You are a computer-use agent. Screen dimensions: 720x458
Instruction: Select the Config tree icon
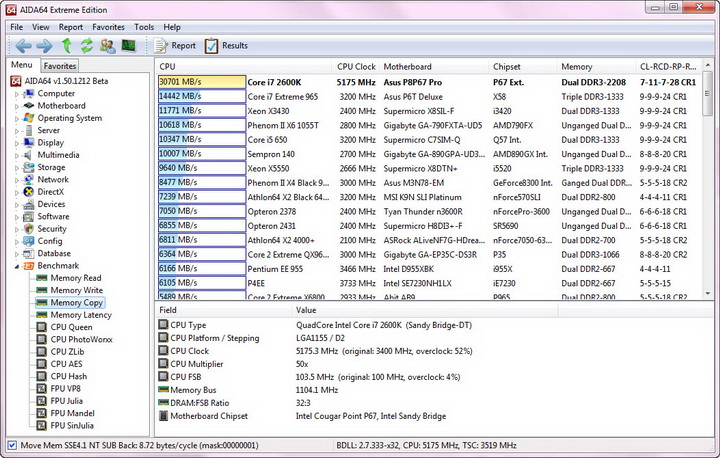coord(29,241)
